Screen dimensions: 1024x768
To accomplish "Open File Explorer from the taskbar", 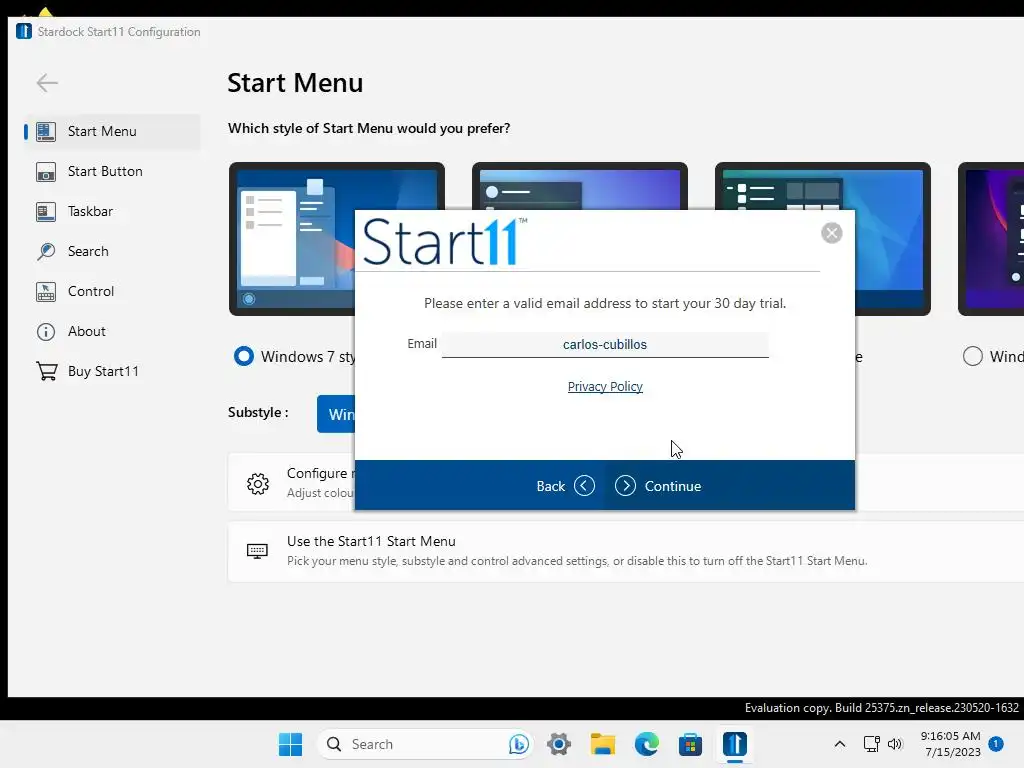I will (x=603, y=744).
